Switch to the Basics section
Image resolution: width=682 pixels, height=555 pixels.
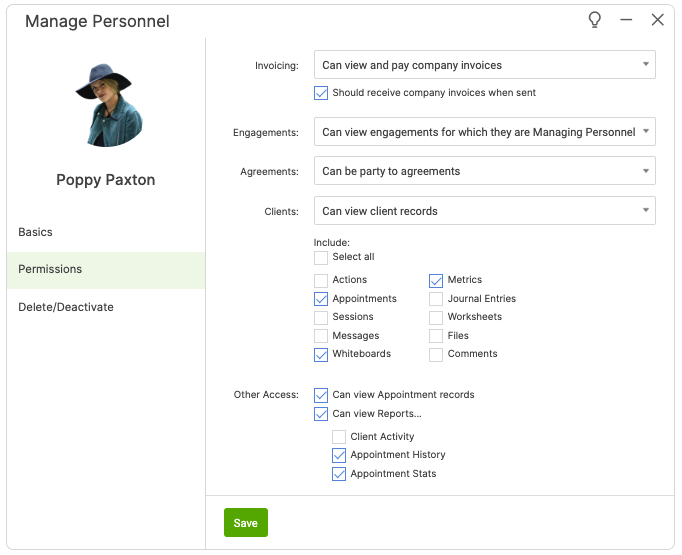[x=36, y=232]
